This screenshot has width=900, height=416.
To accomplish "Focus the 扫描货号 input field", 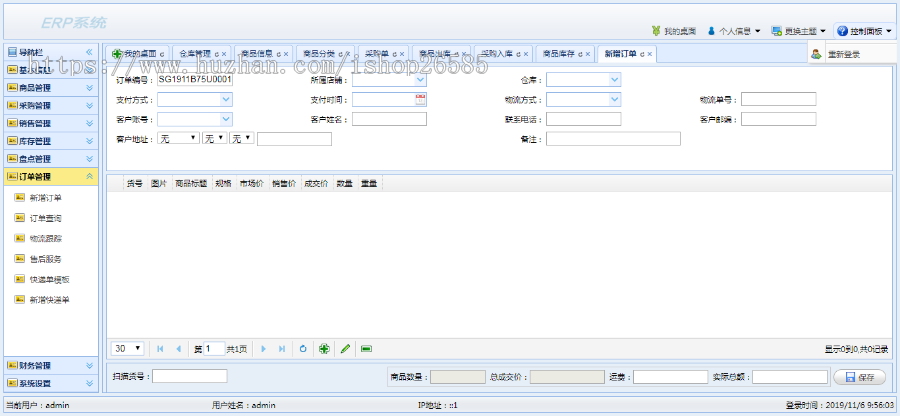I will (x=189, y=376).
